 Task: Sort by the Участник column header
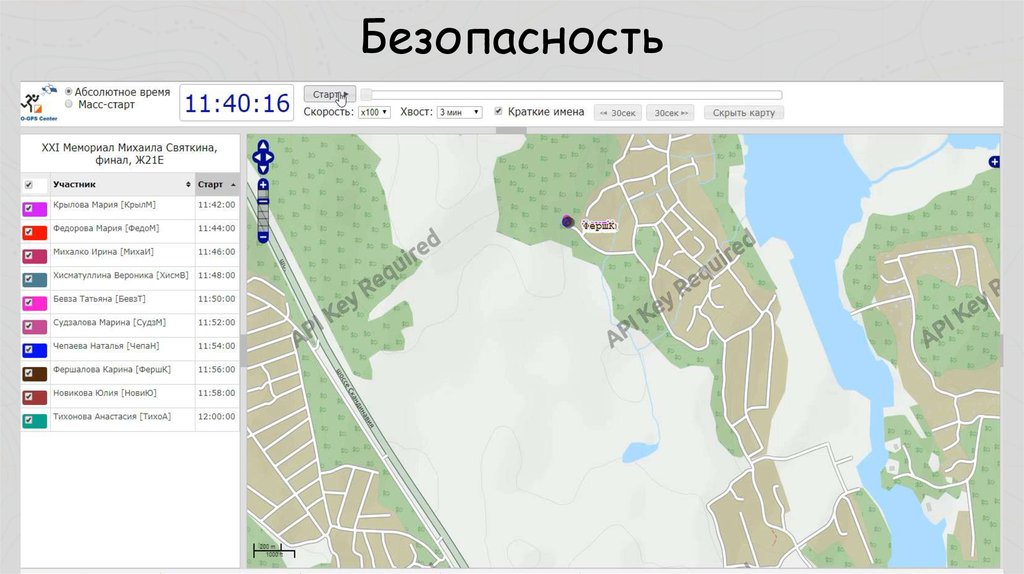(x=122, y=185)
